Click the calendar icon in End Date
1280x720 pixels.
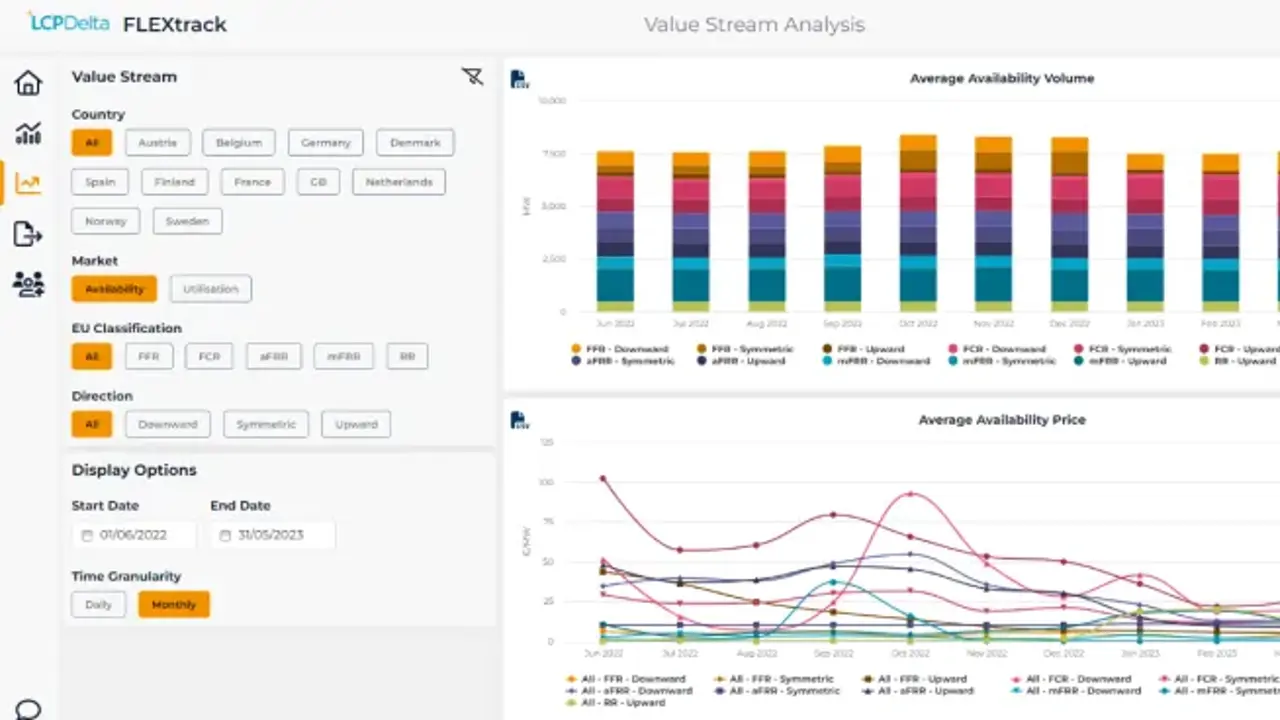tap(226, 535)
